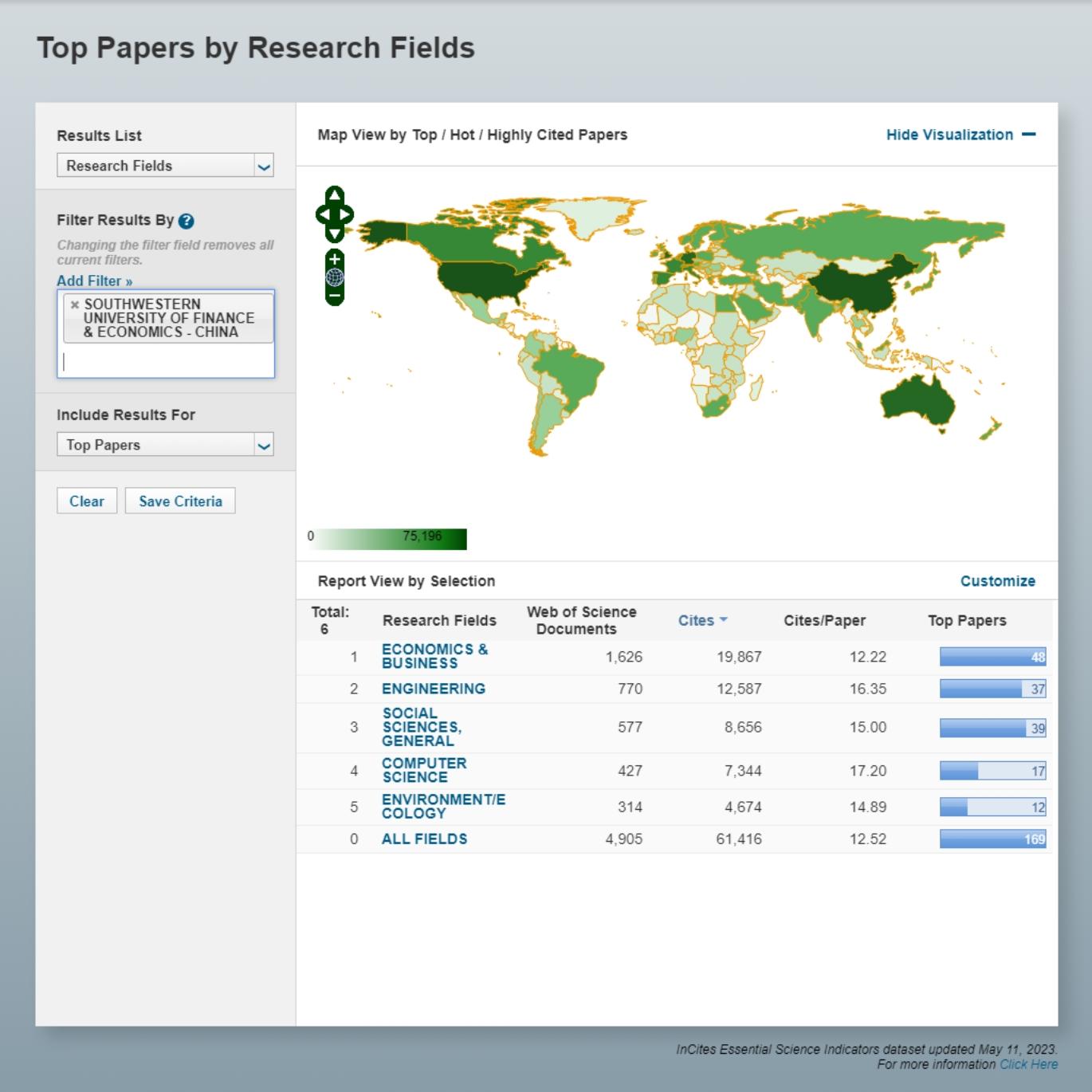Zoom in on the map

tap(335, 259)
